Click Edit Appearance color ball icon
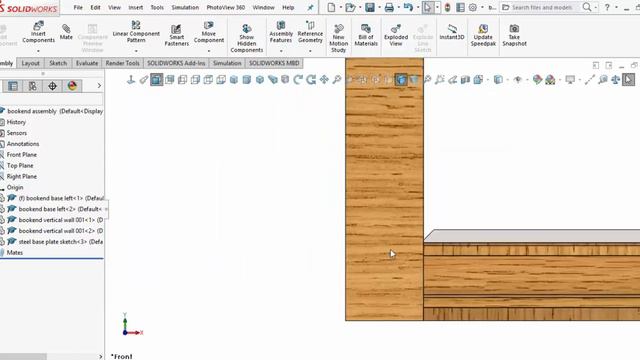This screenshot has width=640, height=360. coord(537,80)
